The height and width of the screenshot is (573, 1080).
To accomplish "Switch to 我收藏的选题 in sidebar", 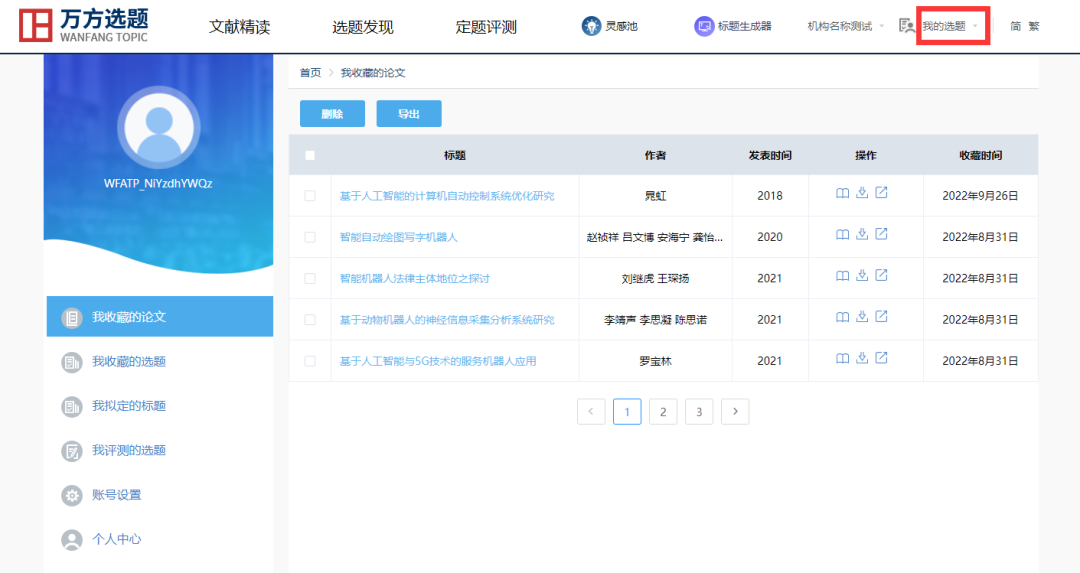I will pos(129,361).
